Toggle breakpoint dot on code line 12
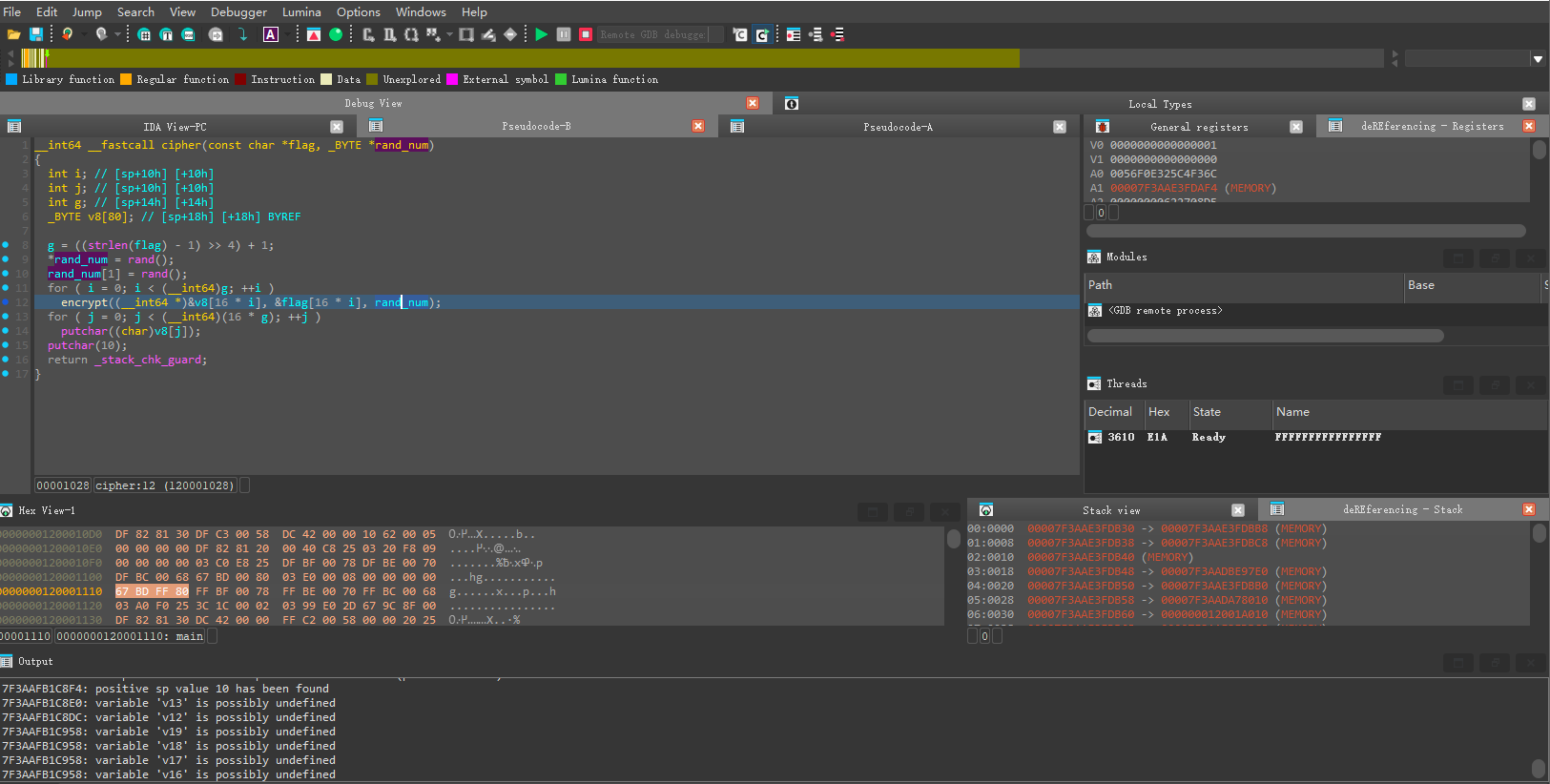 tap(6, 302)
